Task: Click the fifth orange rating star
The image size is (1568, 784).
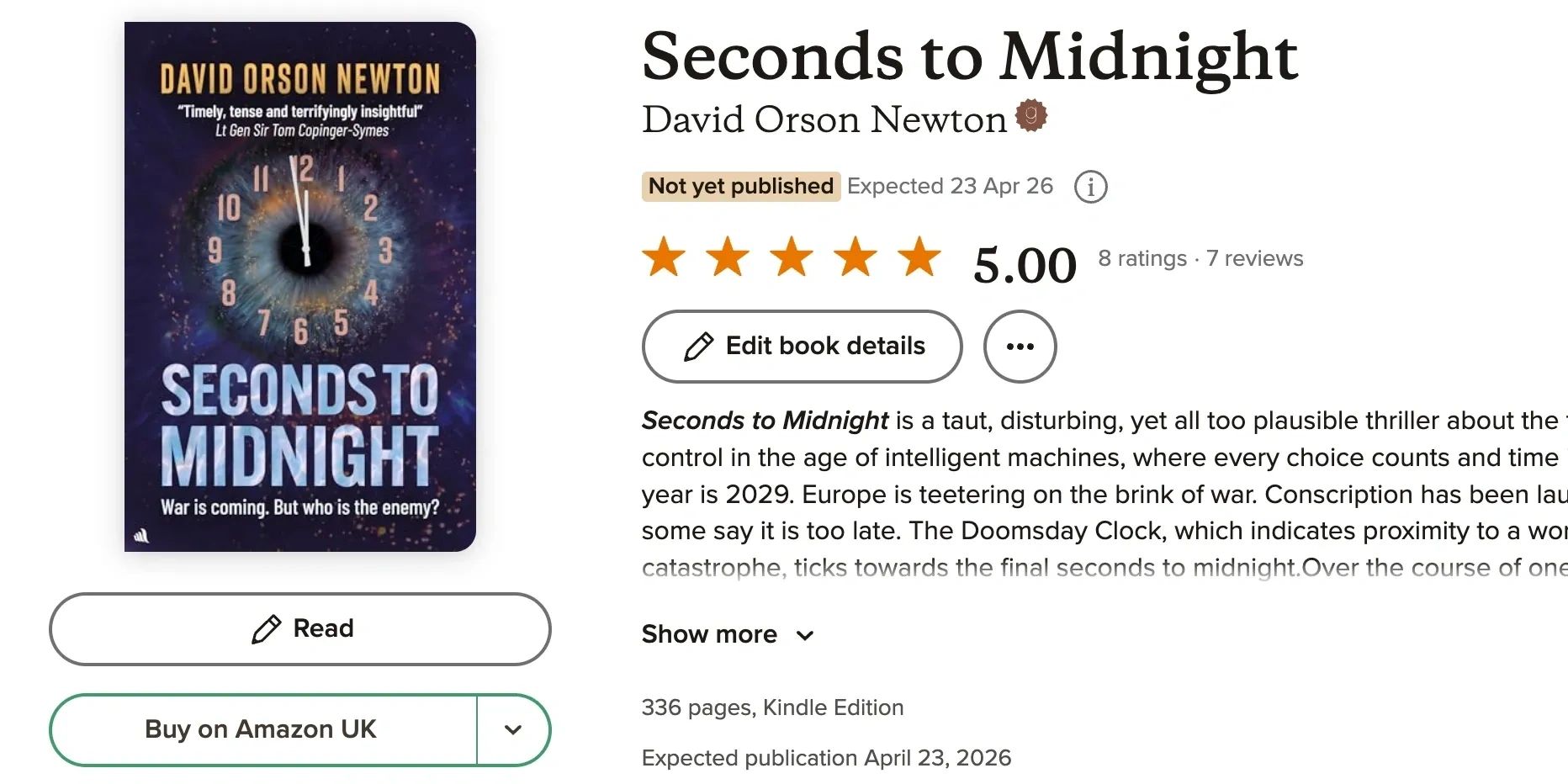Action: 919,257
